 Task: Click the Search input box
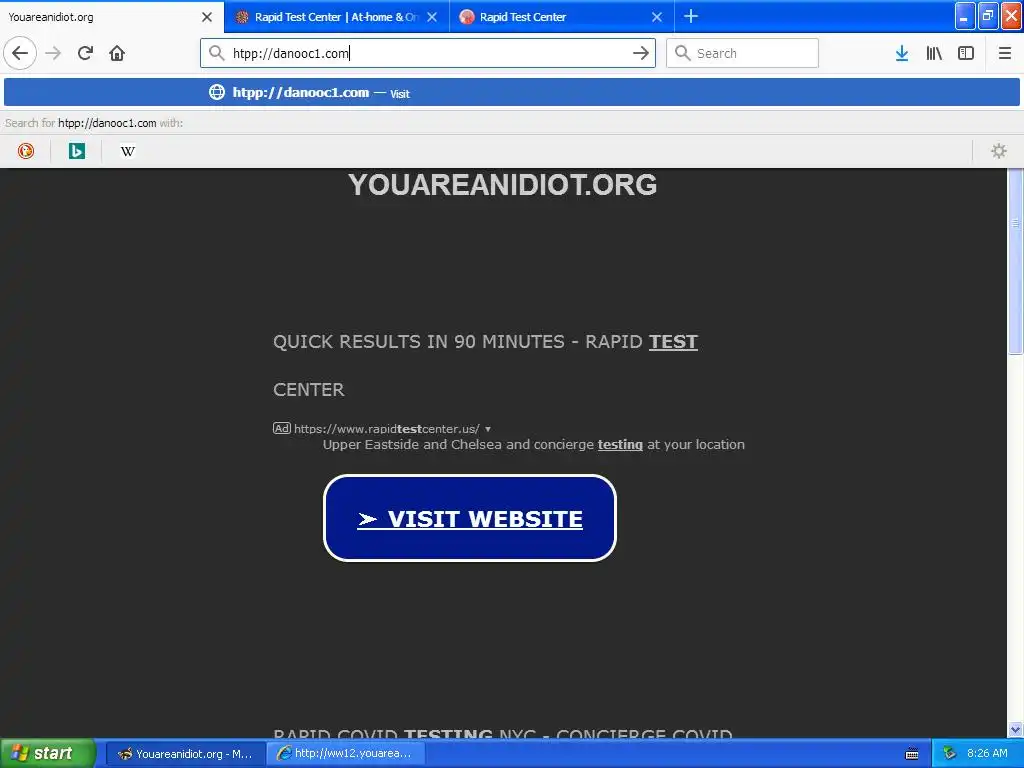[742, 53]
